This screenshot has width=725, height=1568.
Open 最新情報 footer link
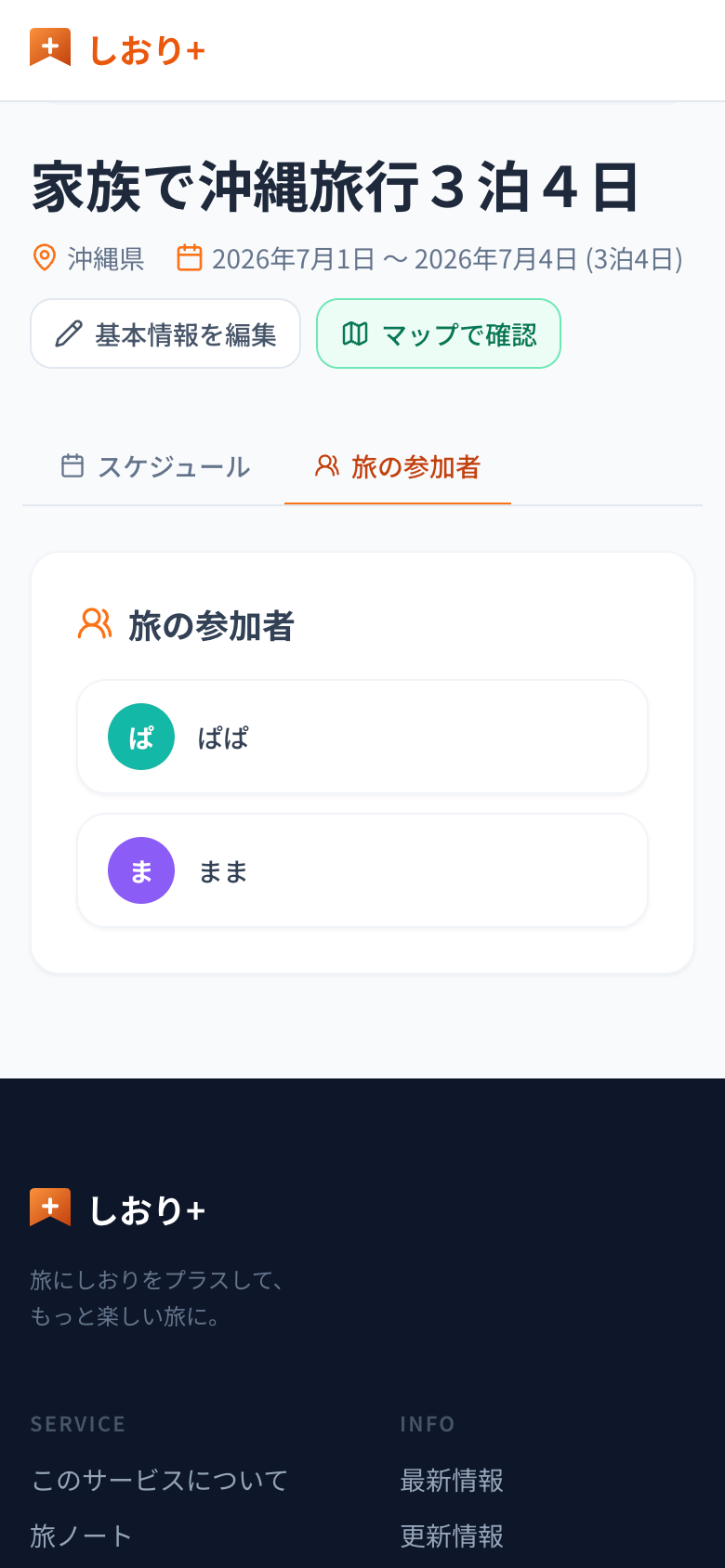tap(452, 1480)
